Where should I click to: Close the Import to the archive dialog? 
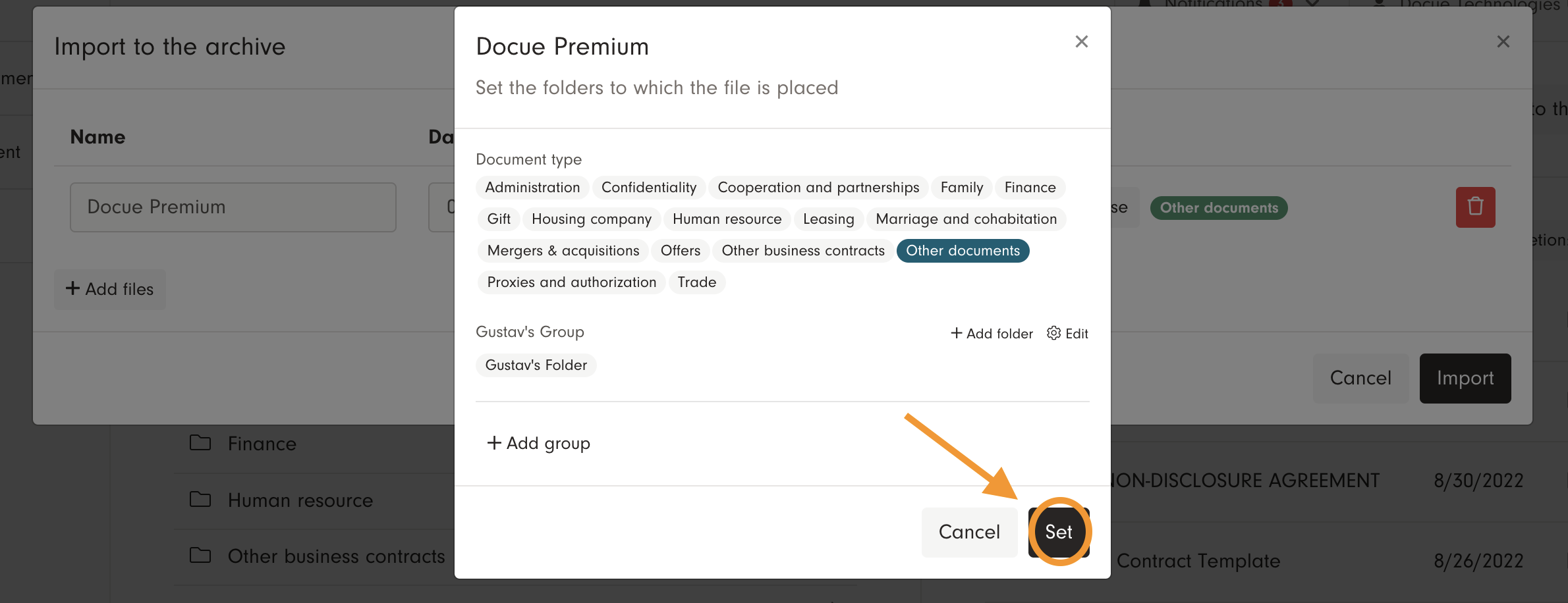pyautogui.click(x=1503, y=41)
